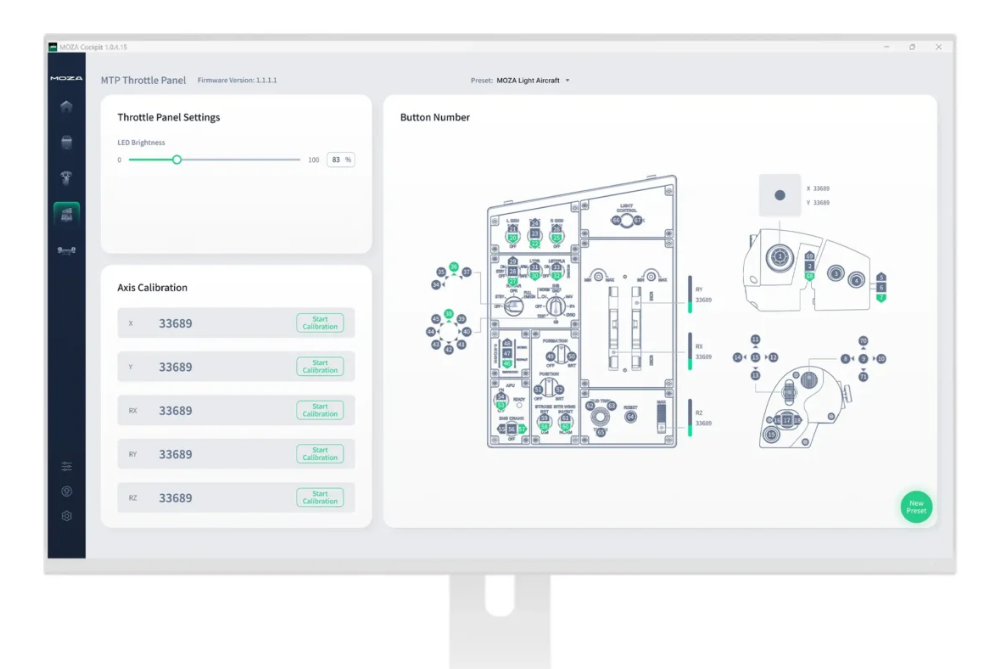This screenshot has height=669, width=996.
Task: Click hat direction 70 on right hat
Action: [863, 341]
